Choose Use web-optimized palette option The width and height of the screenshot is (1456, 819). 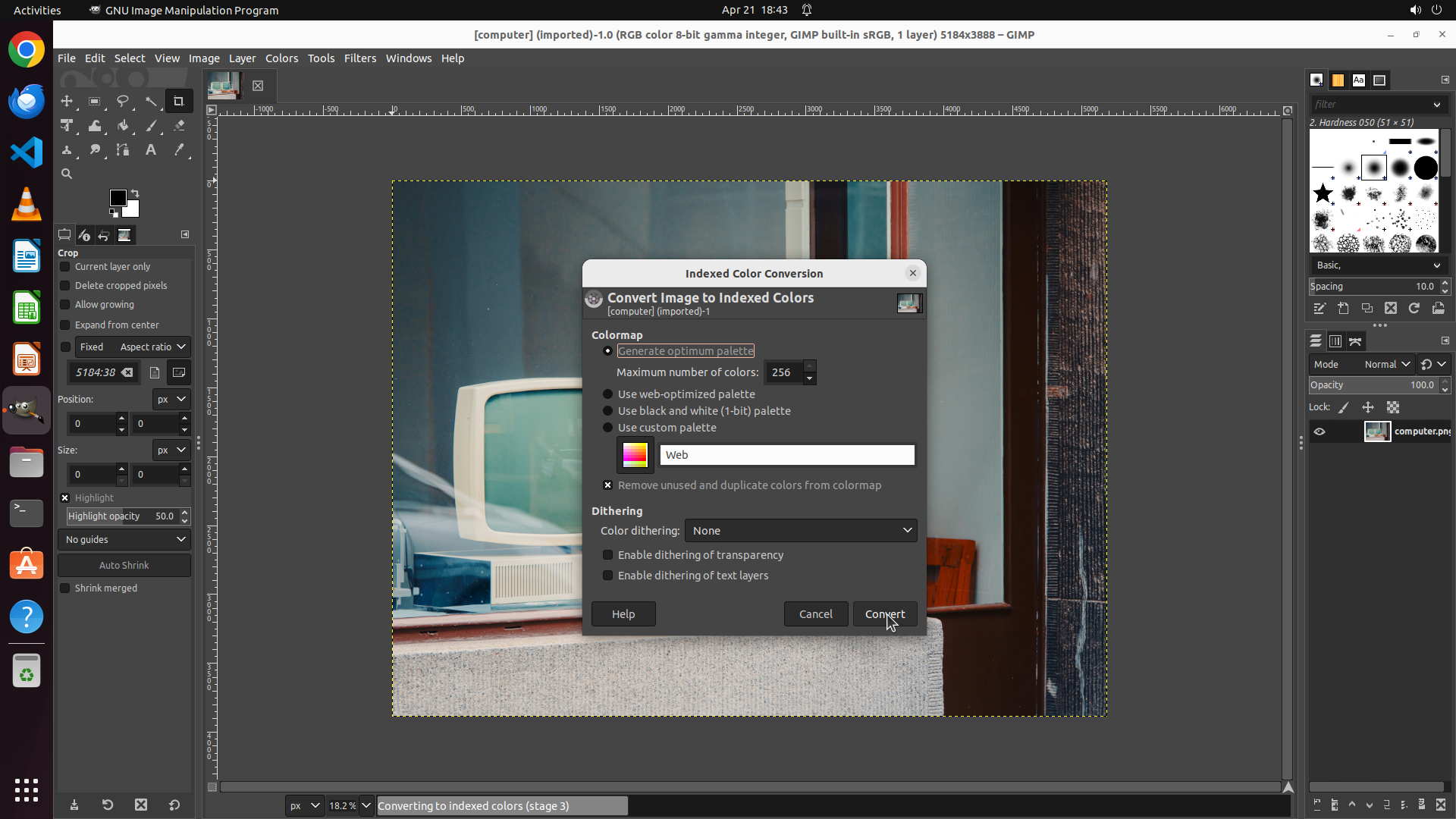(x=607, y=394)
